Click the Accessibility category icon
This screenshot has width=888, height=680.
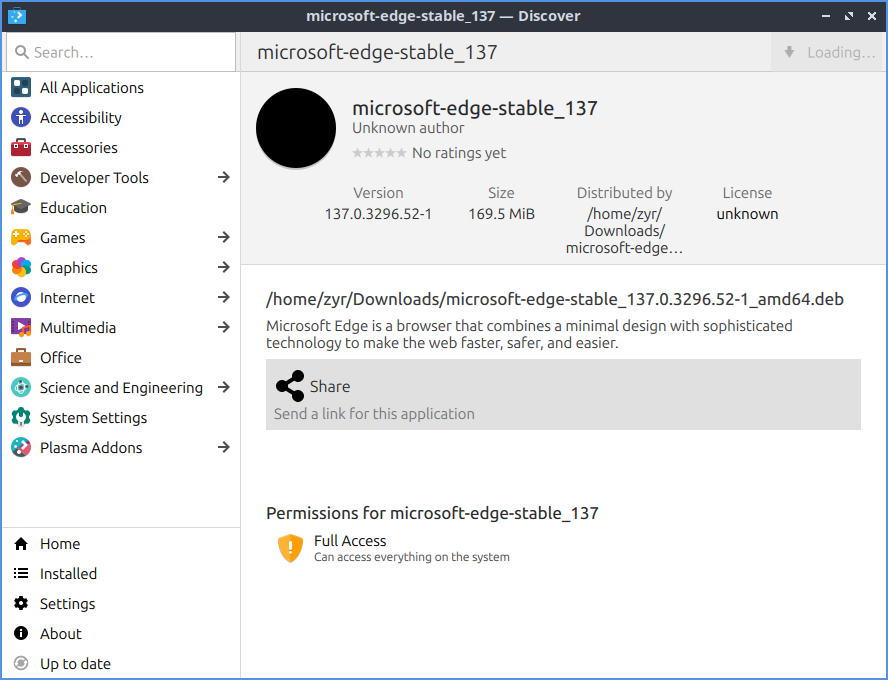coord(21,118)
